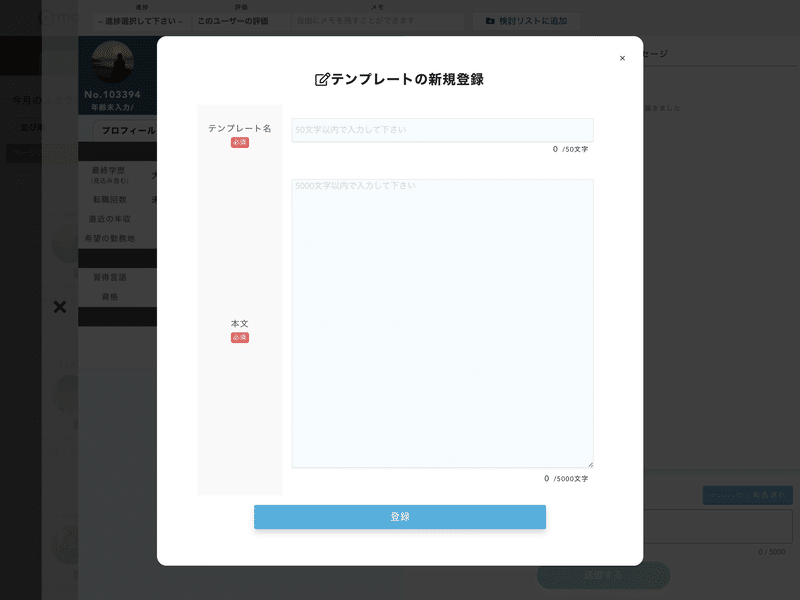Screen dimensions: 800x600
Task: Click the background memo input field
Action: (377, 21)
